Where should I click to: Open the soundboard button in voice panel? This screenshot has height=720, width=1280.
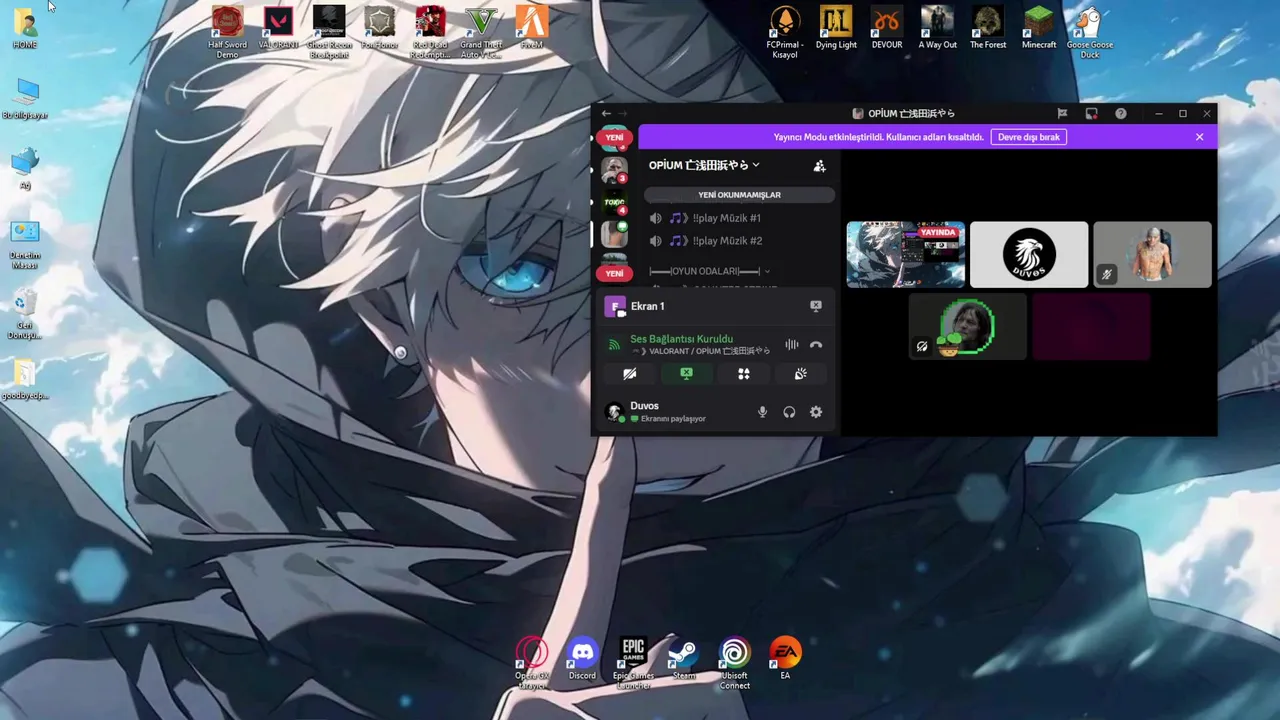point(801,374)
